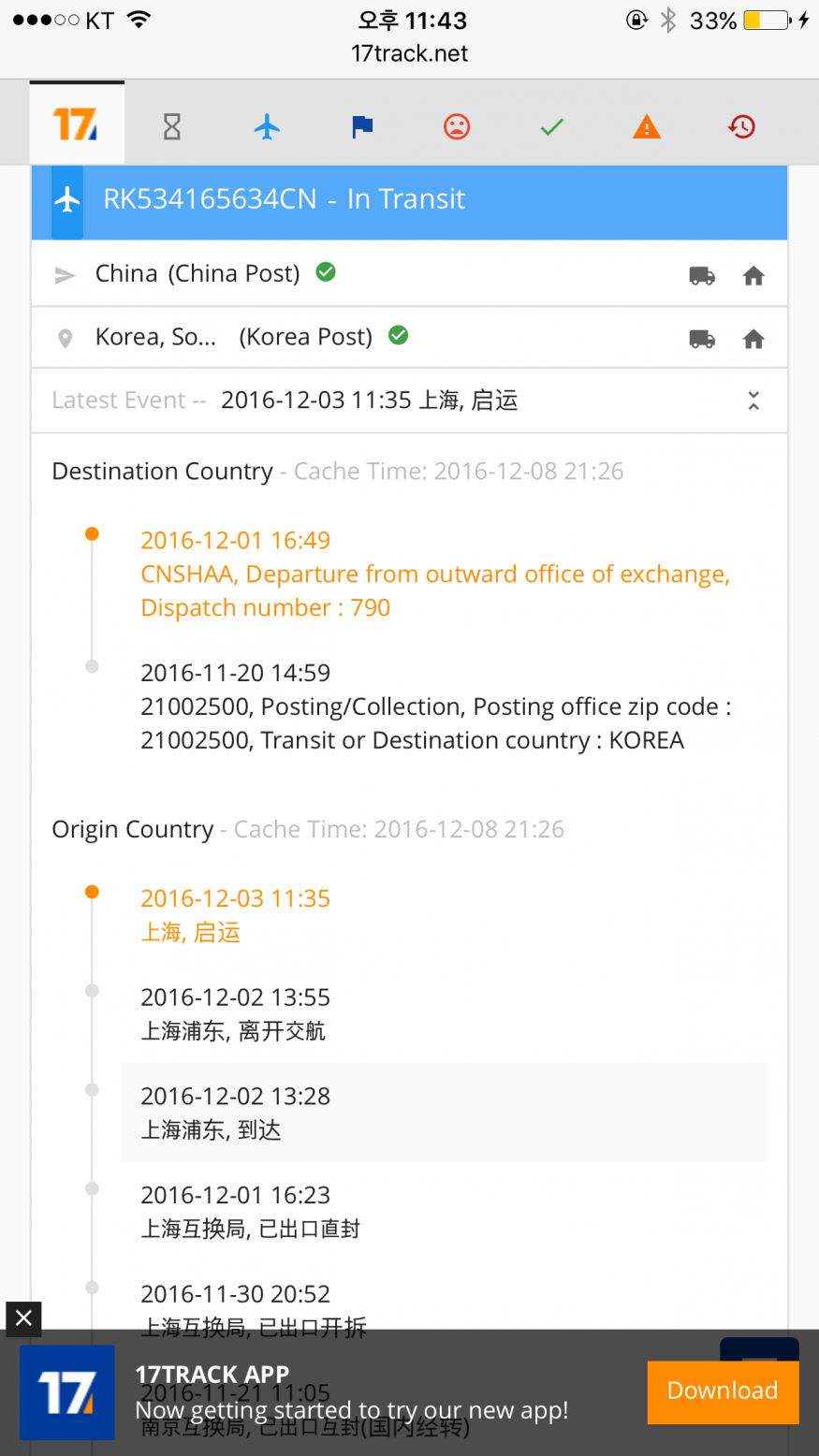
Task: Collapse the Latest Event details
Action: coord(753,401)
